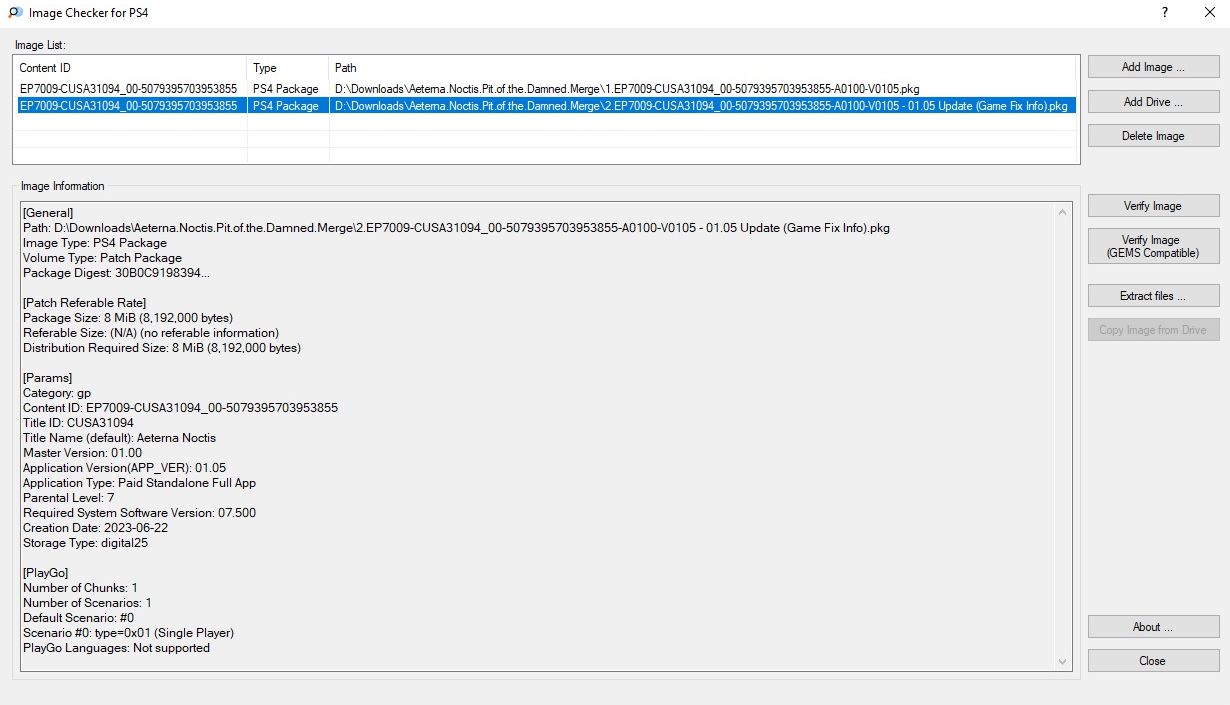Screen dimensions: 1230x705
Task: Click the Referable Size (N/A) line
Action: click(151, 333)
